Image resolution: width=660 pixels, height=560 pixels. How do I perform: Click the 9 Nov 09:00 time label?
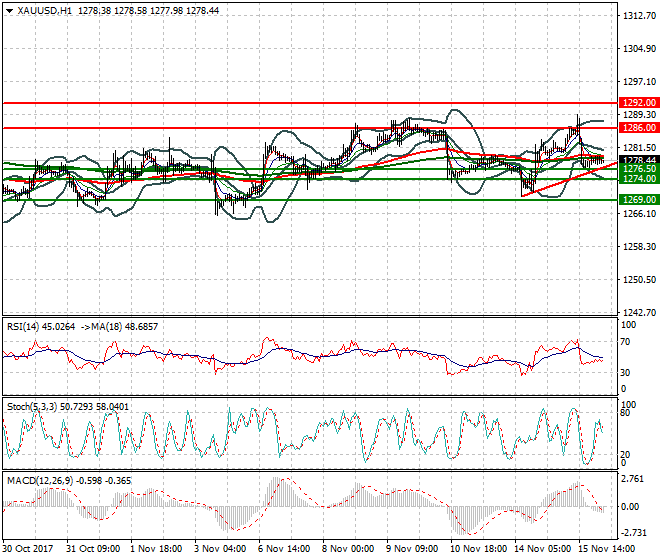coord(412,549)
